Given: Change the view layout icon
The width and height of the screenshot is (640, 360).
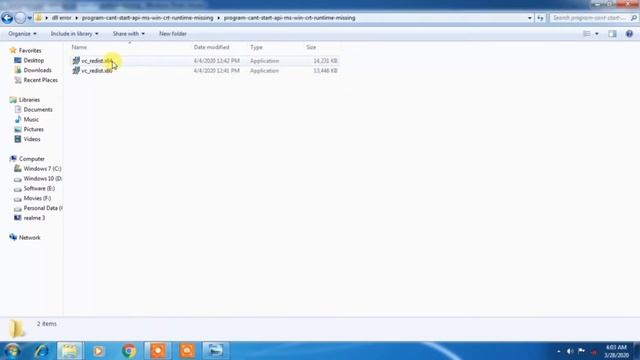Looking at the screenshot, I should (587, 34).
